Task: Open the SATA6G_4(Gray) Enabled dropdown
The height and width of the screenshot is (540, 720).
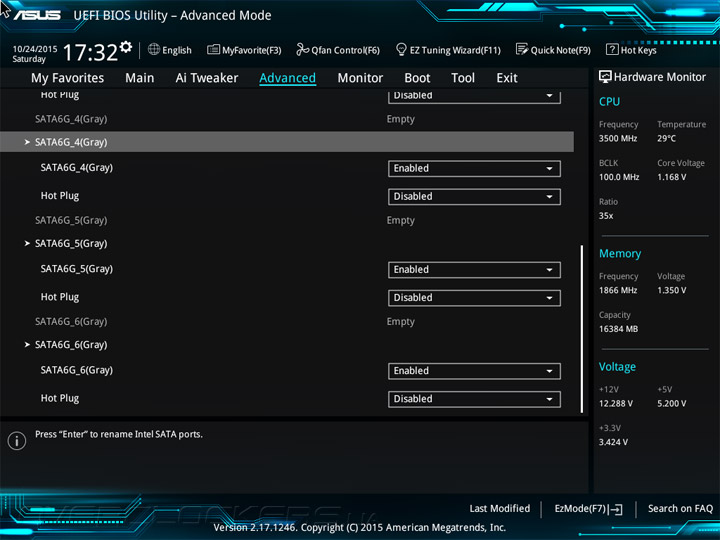Action: tap(474, 169)
